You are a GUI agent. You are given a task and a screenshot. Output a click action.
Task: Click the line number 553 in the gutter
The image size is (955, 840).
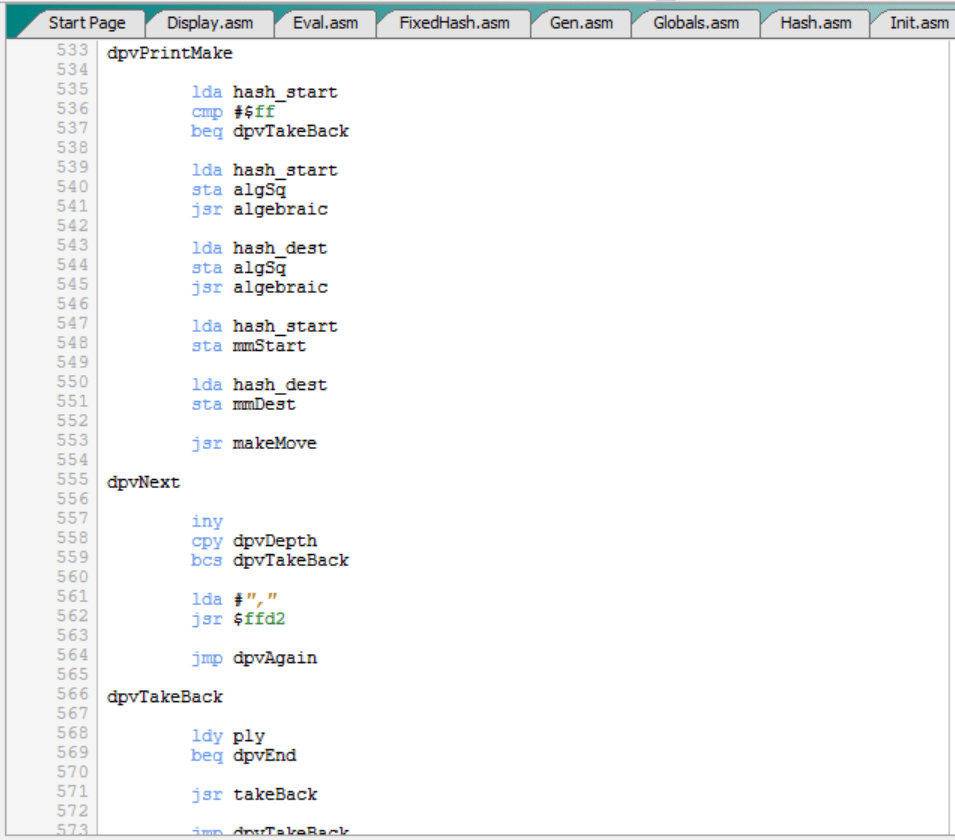click(x=72, y=441)
